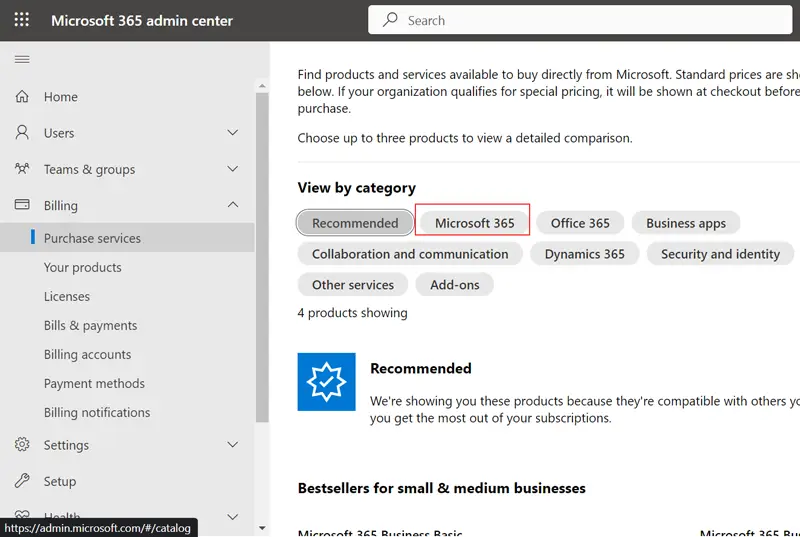Image resolution: width=800 pixels, height=537 pixels.
Task: Filter by Security and identity category
Action: coord(720,254)
